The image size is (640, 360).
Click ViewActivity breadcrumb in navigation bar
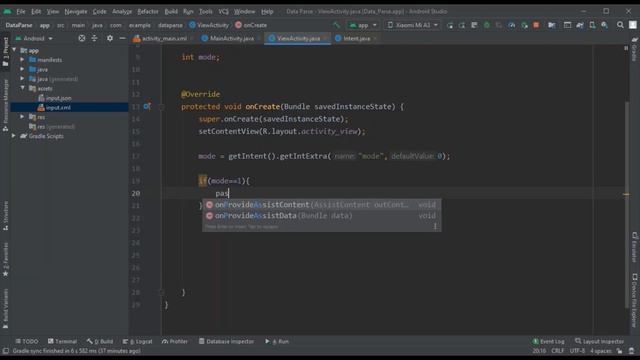pyautogui.click(x=209, y=25)
